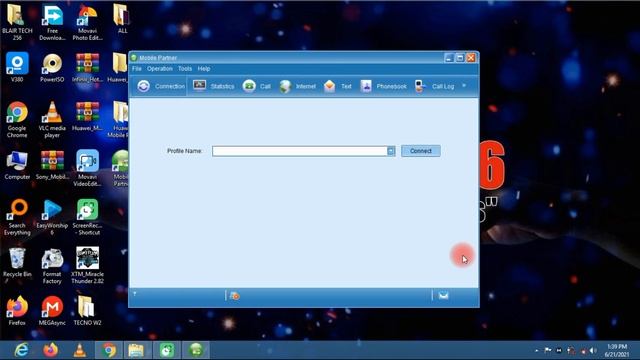Open the Call tab
This screenshot has width=640, height=360.
tap(256, 86)
